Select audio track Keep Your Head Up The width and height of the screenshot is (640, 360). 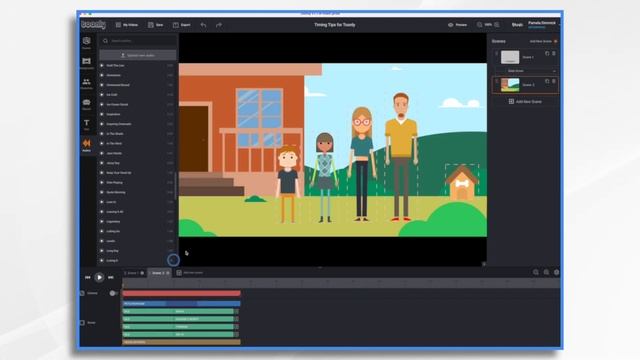(x=119, y=173)
